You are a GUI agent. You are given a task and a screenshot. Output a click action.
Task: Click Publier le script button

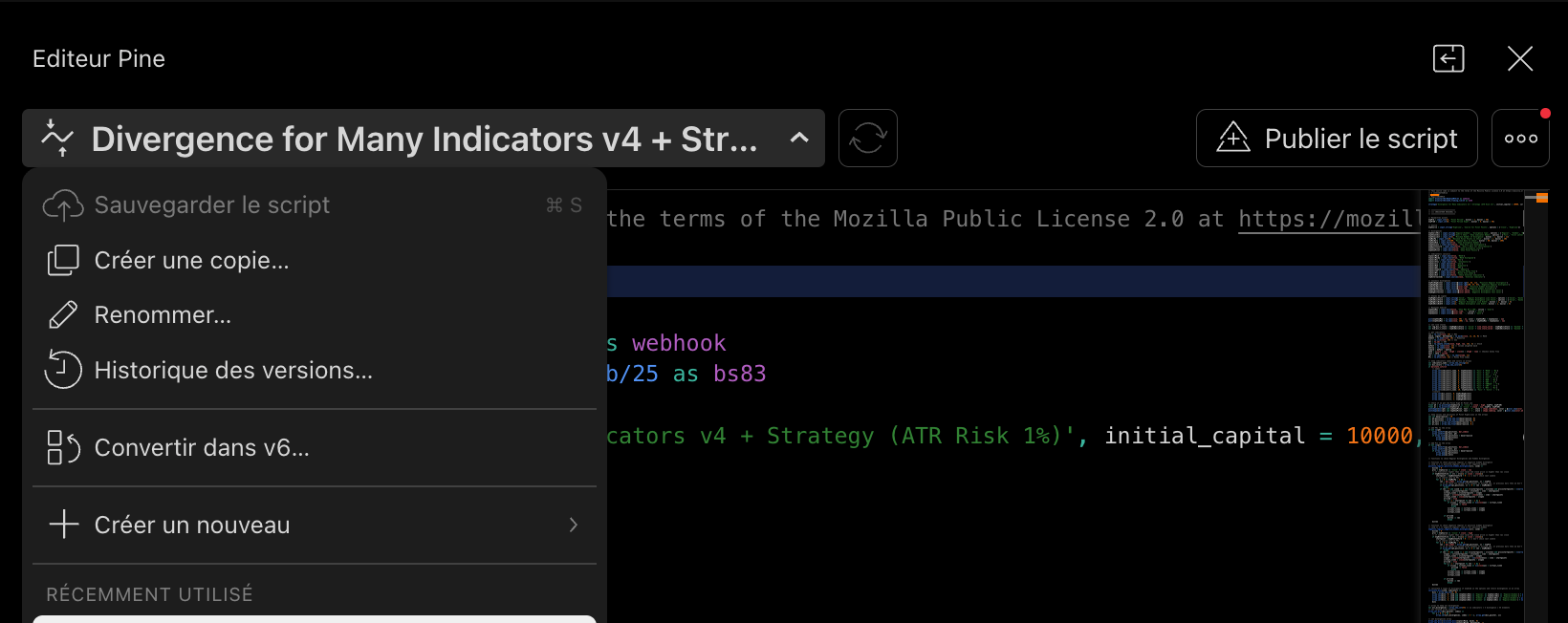point(1337,139)
